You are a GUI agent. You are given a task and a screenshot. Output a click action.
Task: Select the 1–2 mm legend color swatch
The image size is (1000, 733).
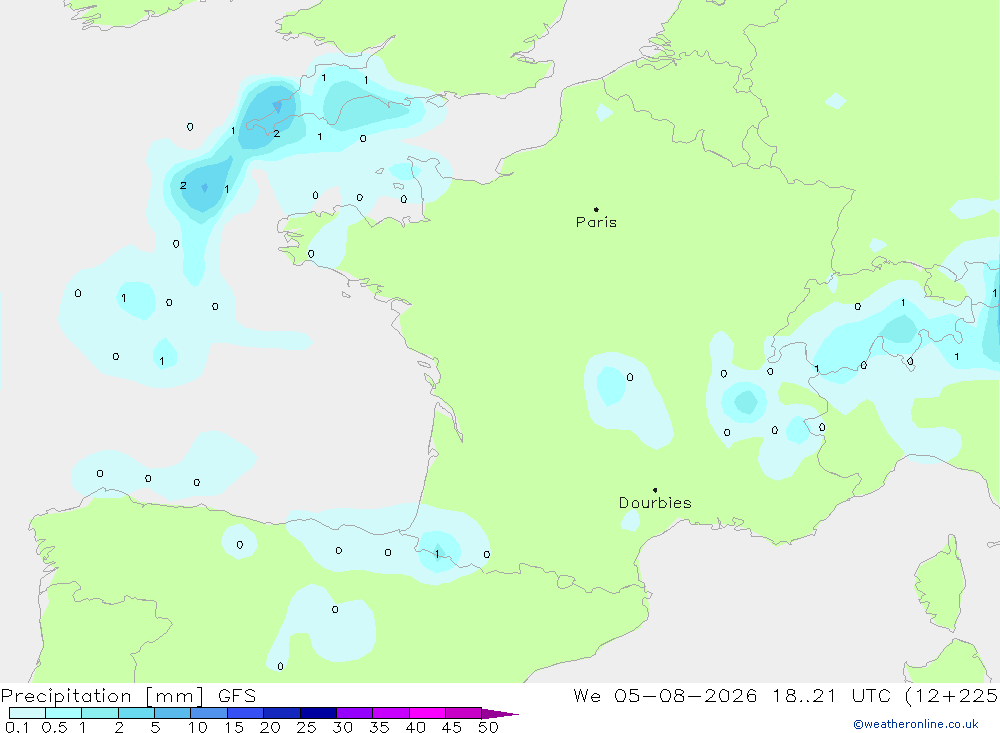click(x=100, y=713)
